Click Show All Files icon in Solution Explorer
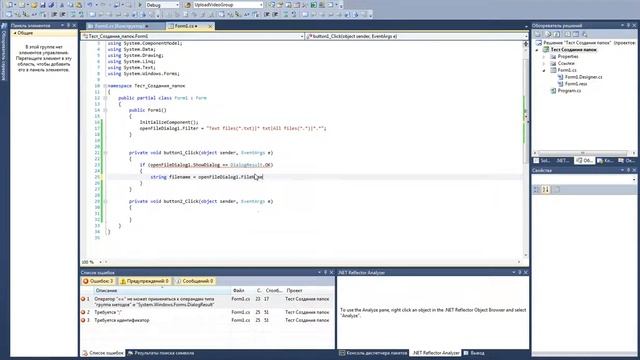This screenshot has height=360, width=640. (x=548, y=34)
